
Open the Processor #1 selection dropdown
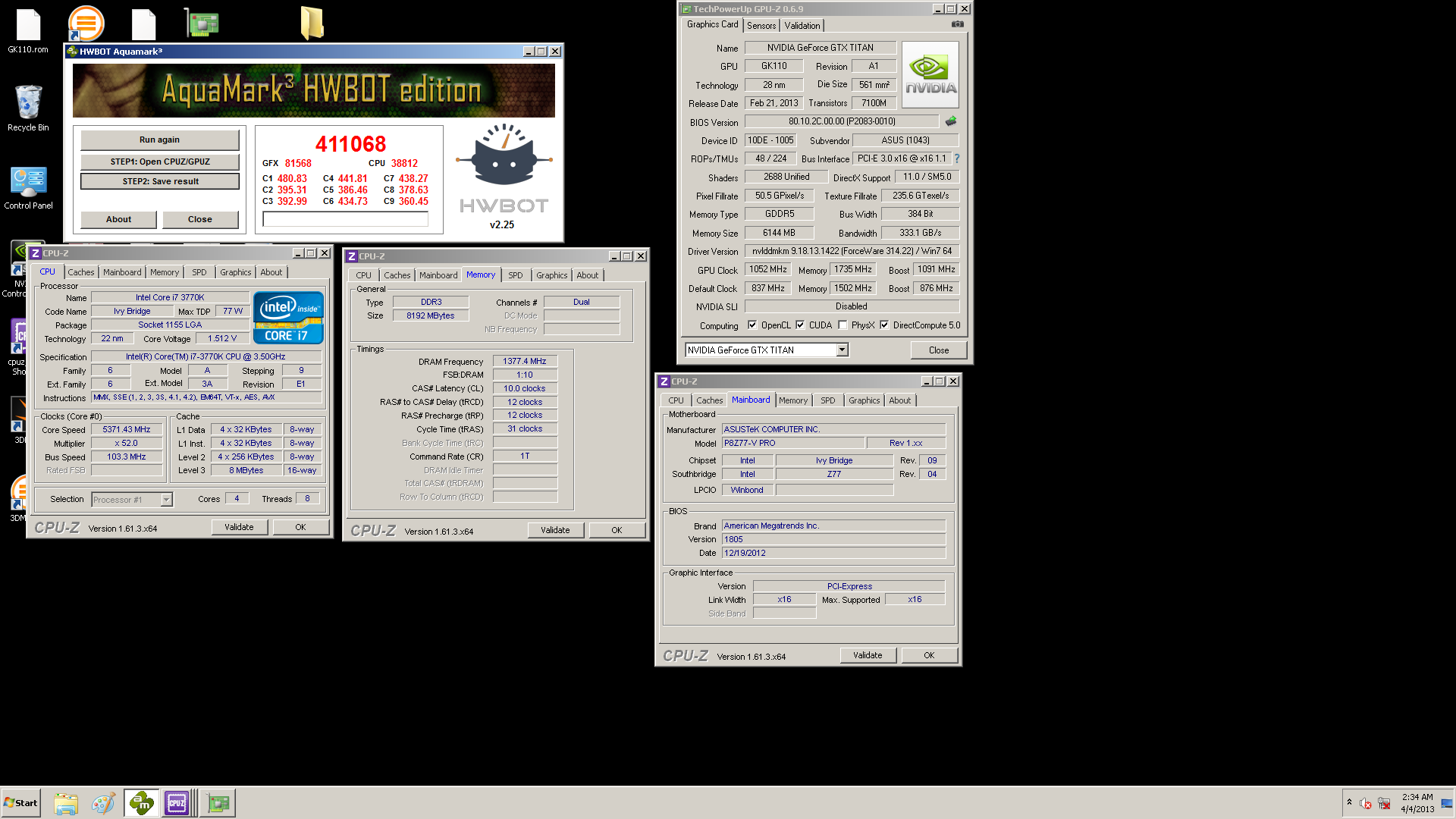pos(166,499)
